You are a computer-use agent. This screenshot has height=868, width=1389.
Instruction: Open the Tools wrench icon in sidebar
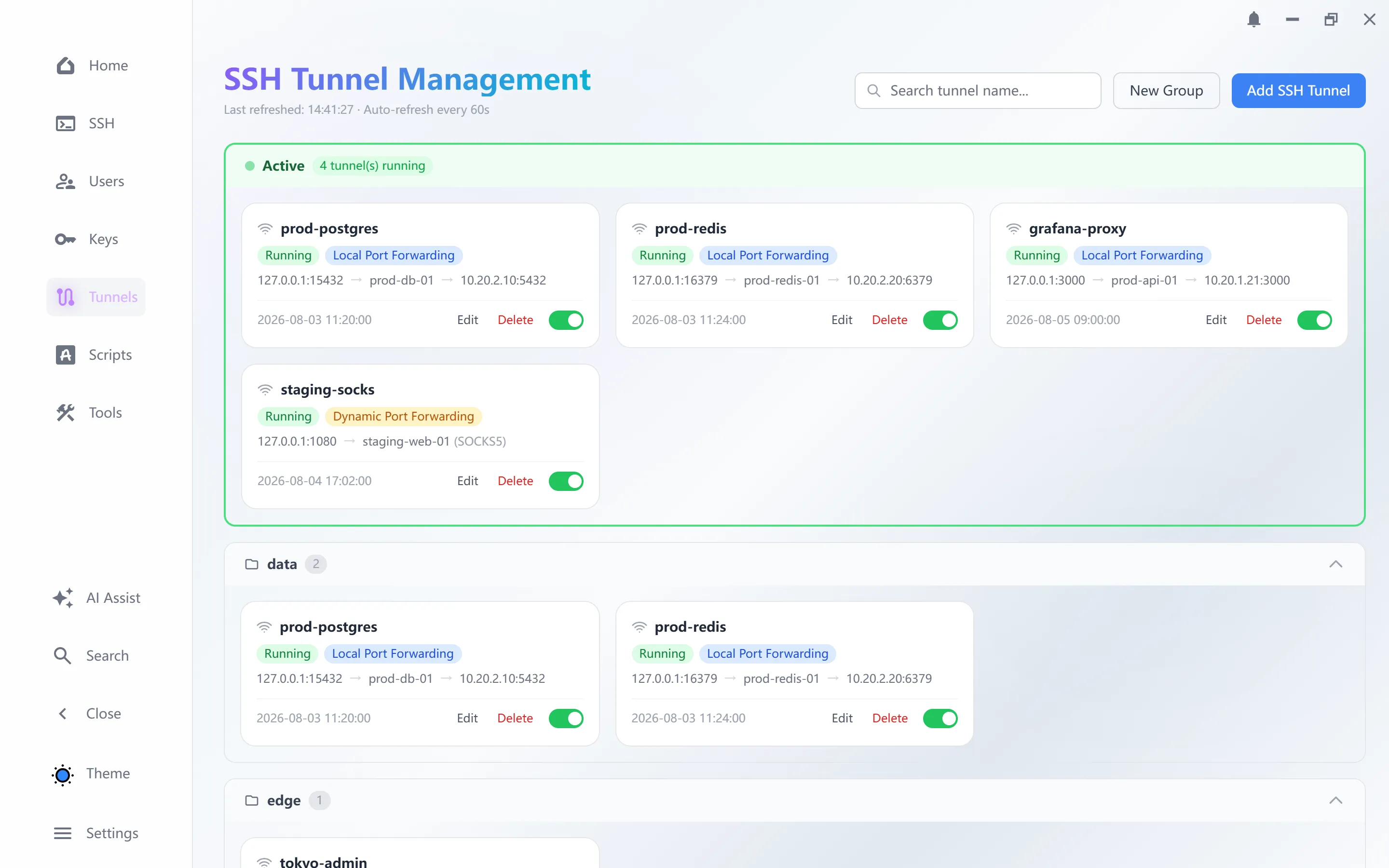[x=66, y=413]
